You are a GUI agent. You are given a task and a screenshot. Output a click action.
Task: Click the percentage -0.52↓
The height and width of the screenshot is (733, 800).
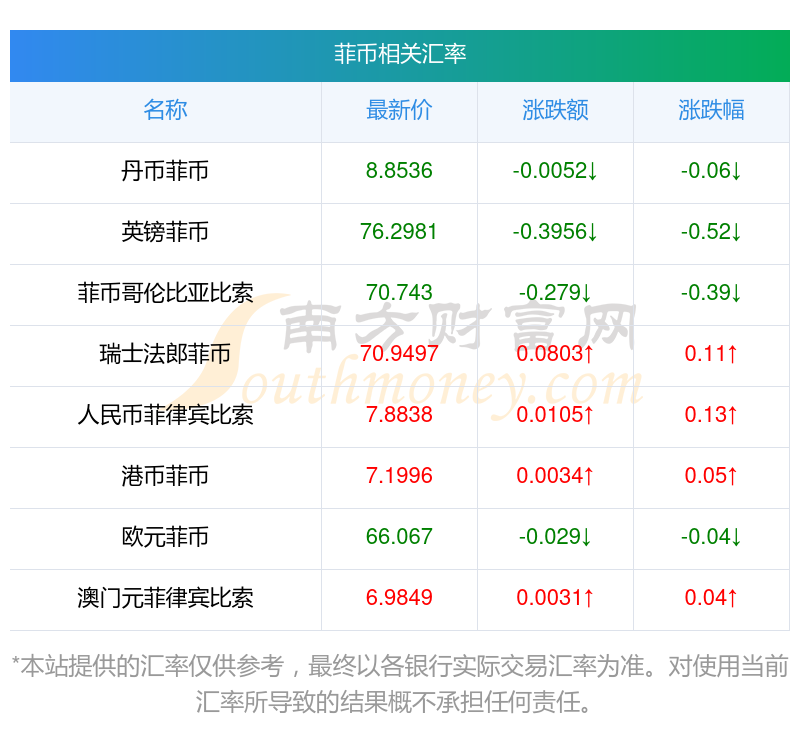(711, 232)
